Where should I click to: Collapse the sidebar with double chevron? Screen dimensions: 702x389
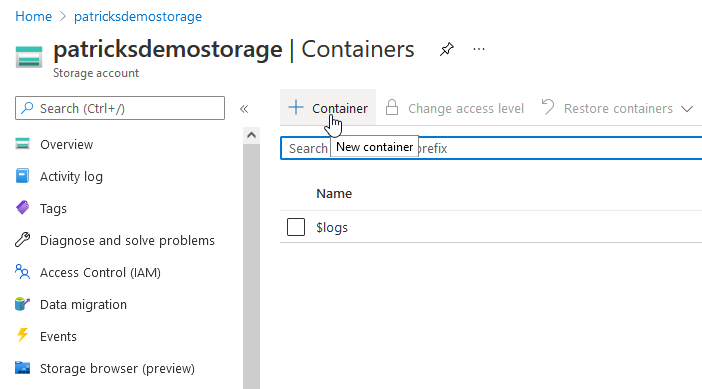pos(244,109)
